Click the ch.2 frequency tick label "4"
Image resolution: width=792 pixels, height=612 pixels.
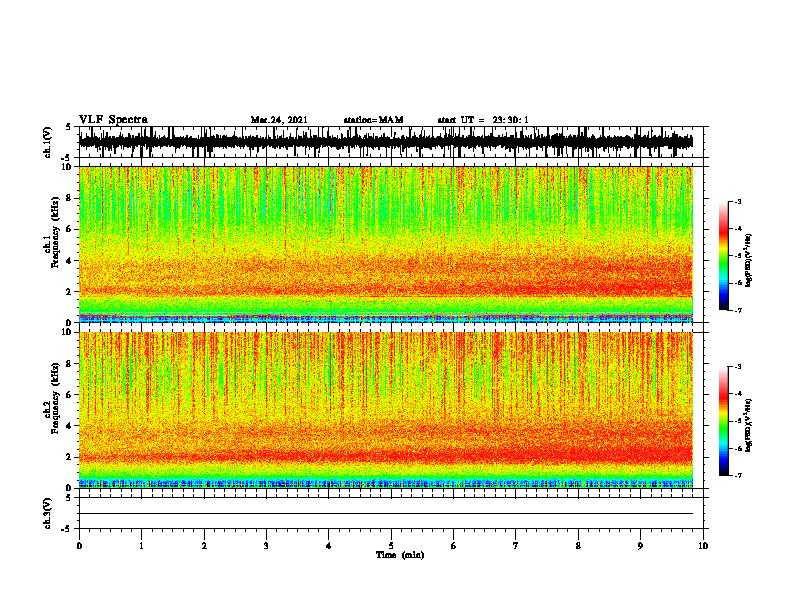(x=70, y=426)
